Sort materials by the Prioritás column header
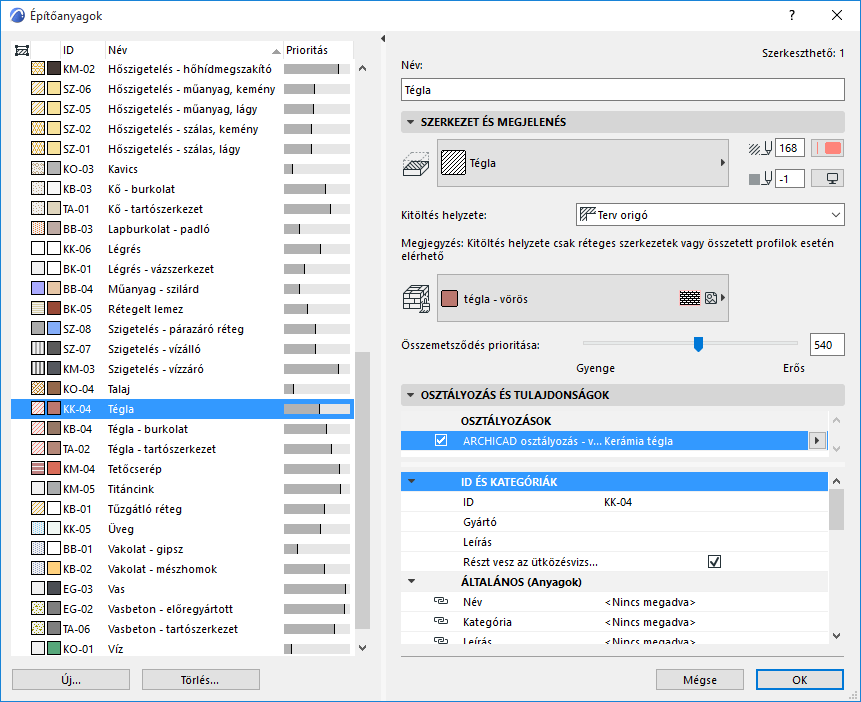Viewport: 861px width, 702px height. (x=317, y=50)
